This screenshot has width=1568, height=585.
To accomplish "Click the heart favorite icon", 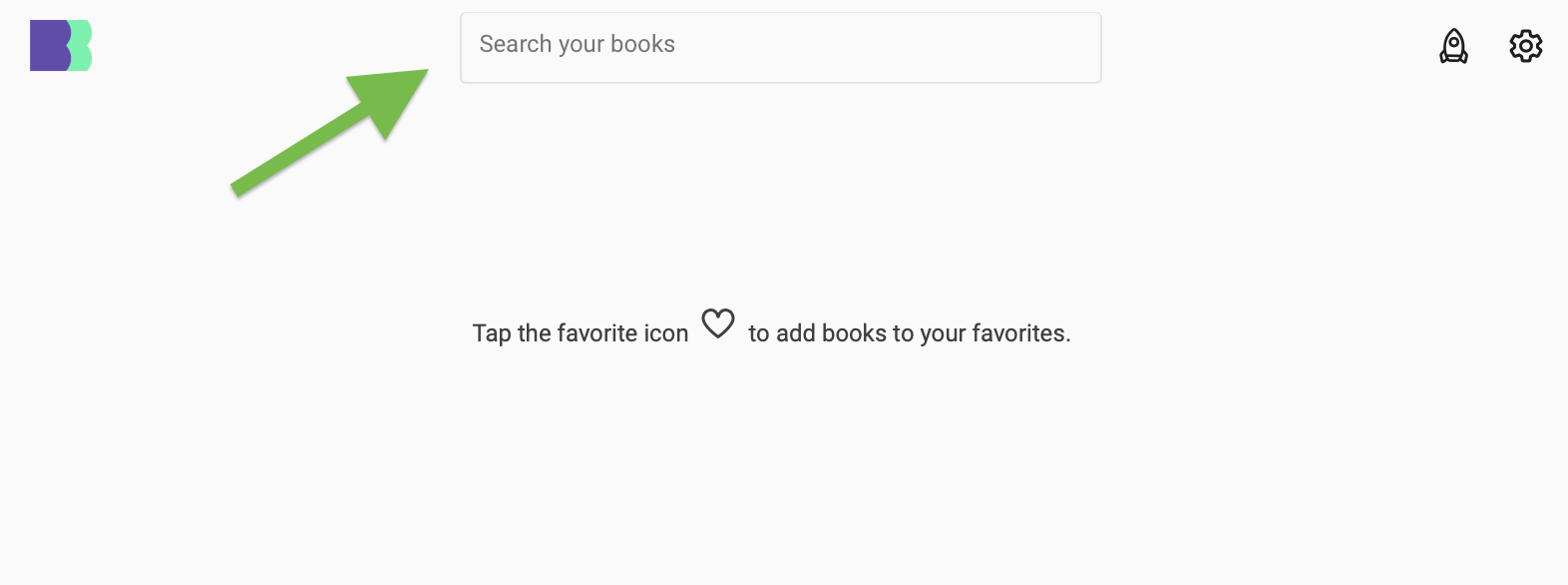I will point(718,323).
